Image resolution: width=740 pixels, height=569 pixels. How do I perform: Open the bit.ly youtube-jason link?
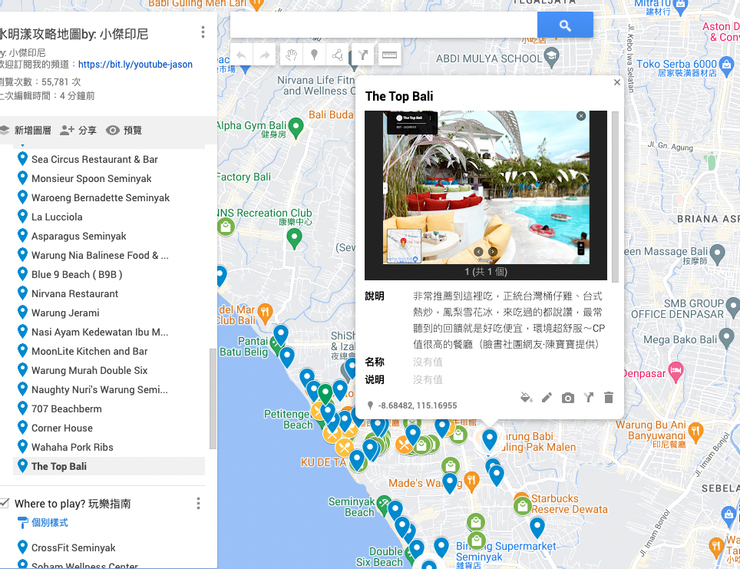(x=135, y=64)
